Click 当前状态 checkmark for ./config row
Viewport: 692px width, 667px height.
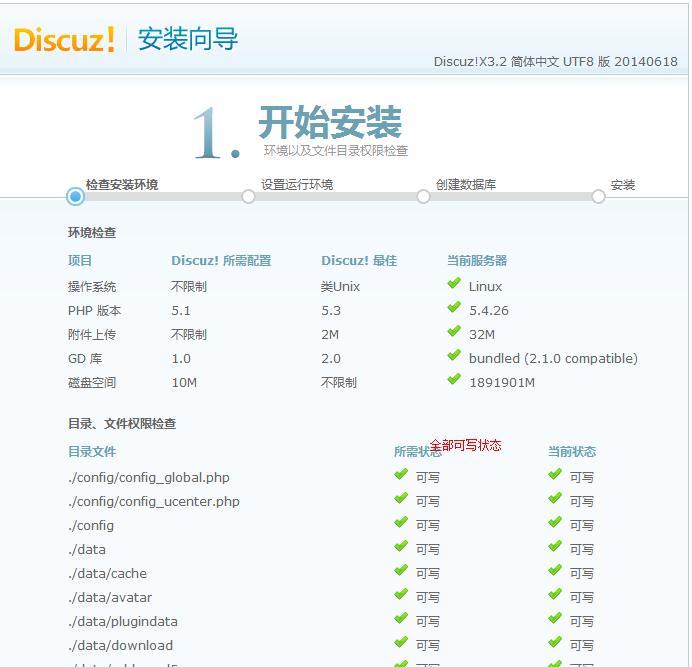(x=555, y=522)
